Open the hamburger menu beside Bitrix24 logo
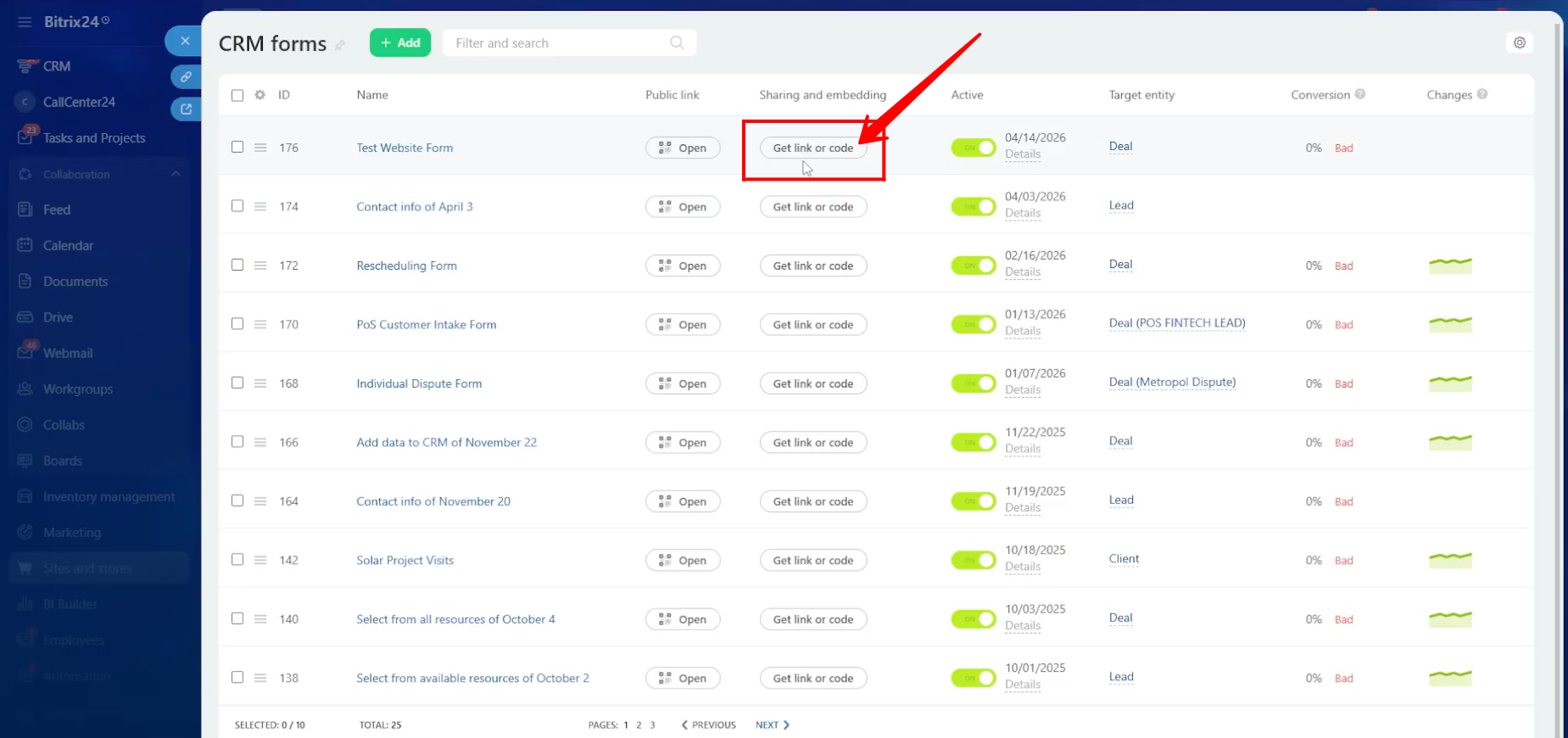Image resolution: width=1568 pixels, height=738 pixels. (x=25, y=22)
